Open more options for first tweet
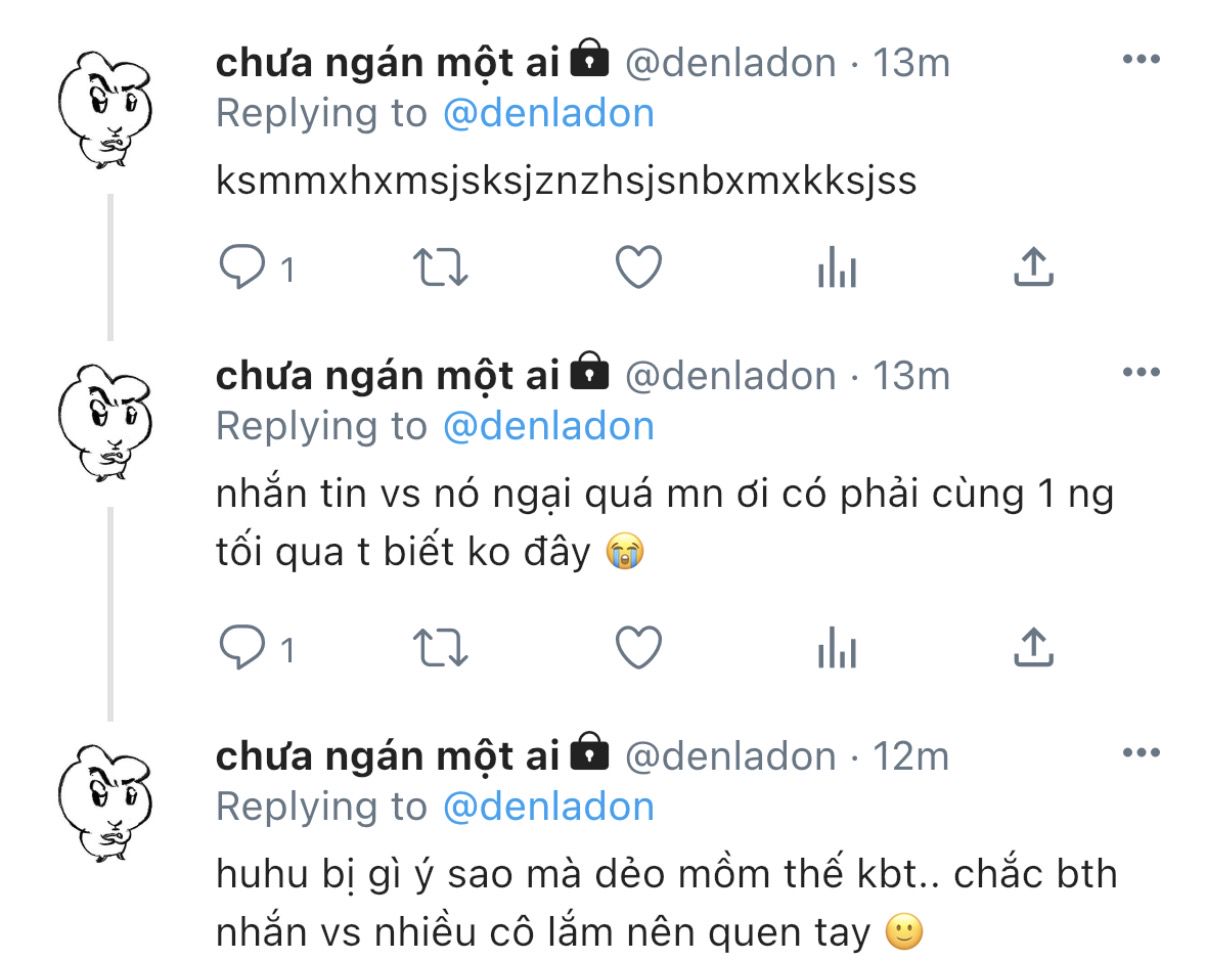This screenshot has width=1206, height=976. [x=1140, y=60]
